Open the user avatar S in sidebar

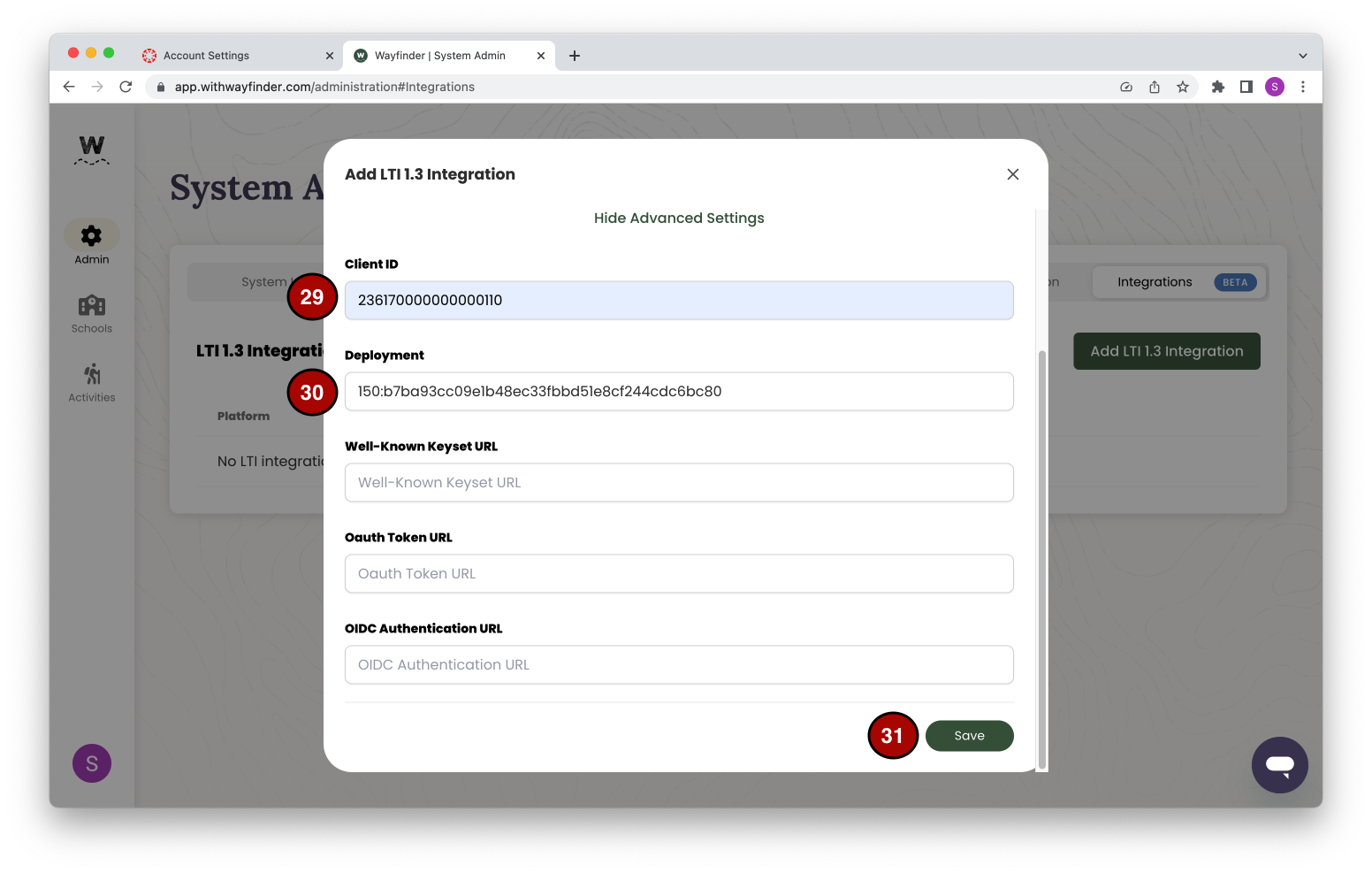[92, 763]
